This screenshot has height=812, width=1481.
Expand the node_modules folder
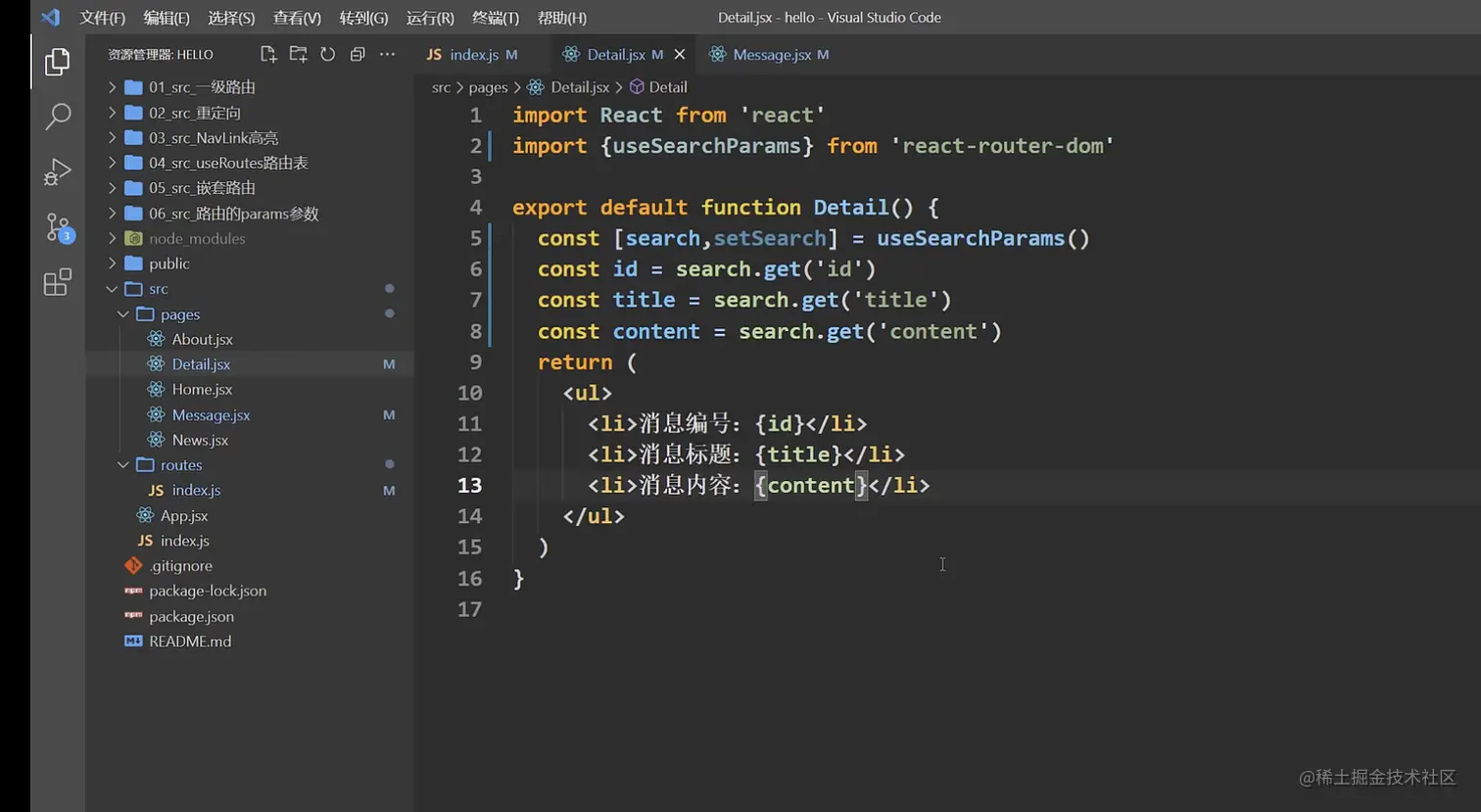(250, 238)
